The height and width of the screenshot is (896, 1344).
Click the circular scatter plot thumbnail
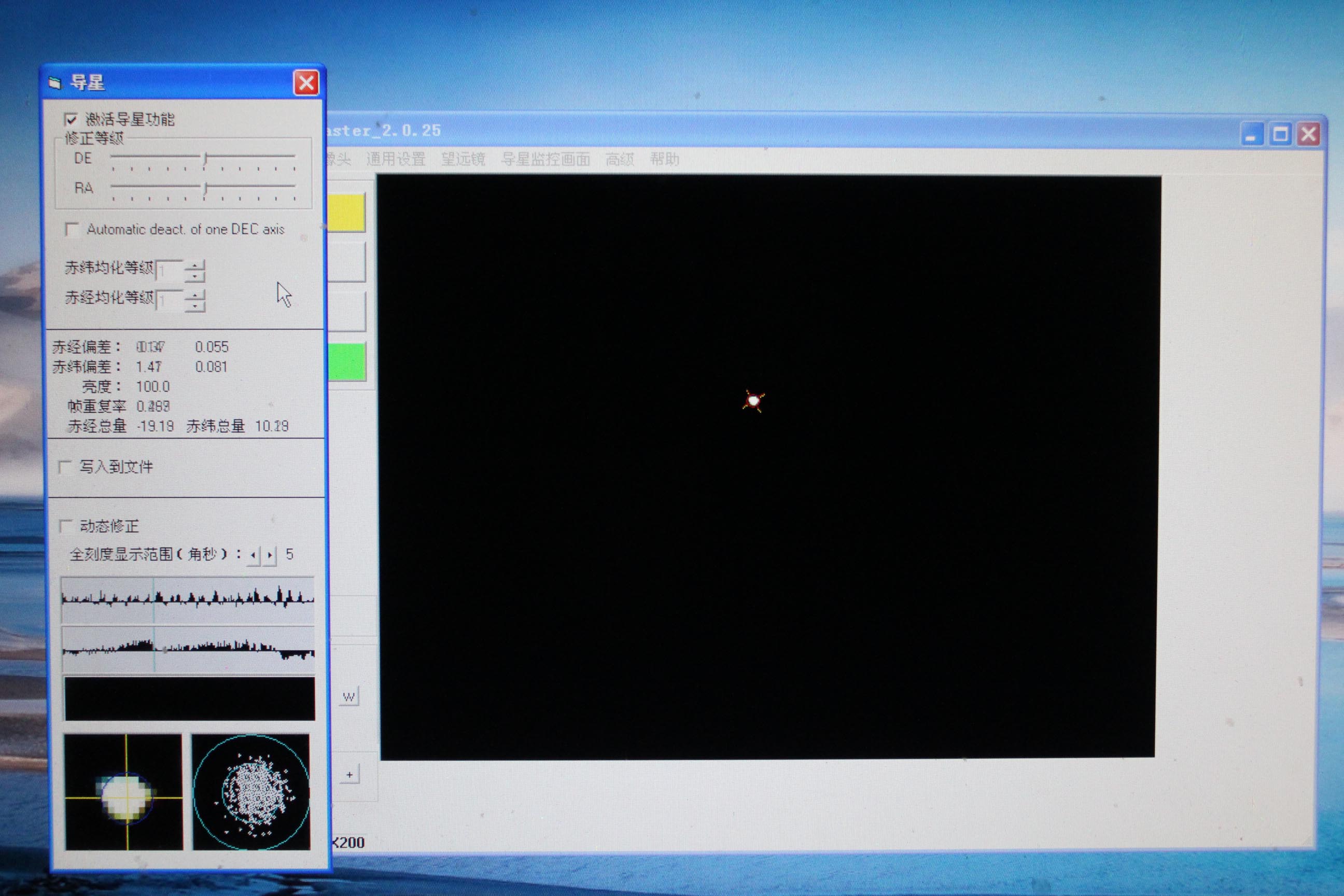coord(251,791)
